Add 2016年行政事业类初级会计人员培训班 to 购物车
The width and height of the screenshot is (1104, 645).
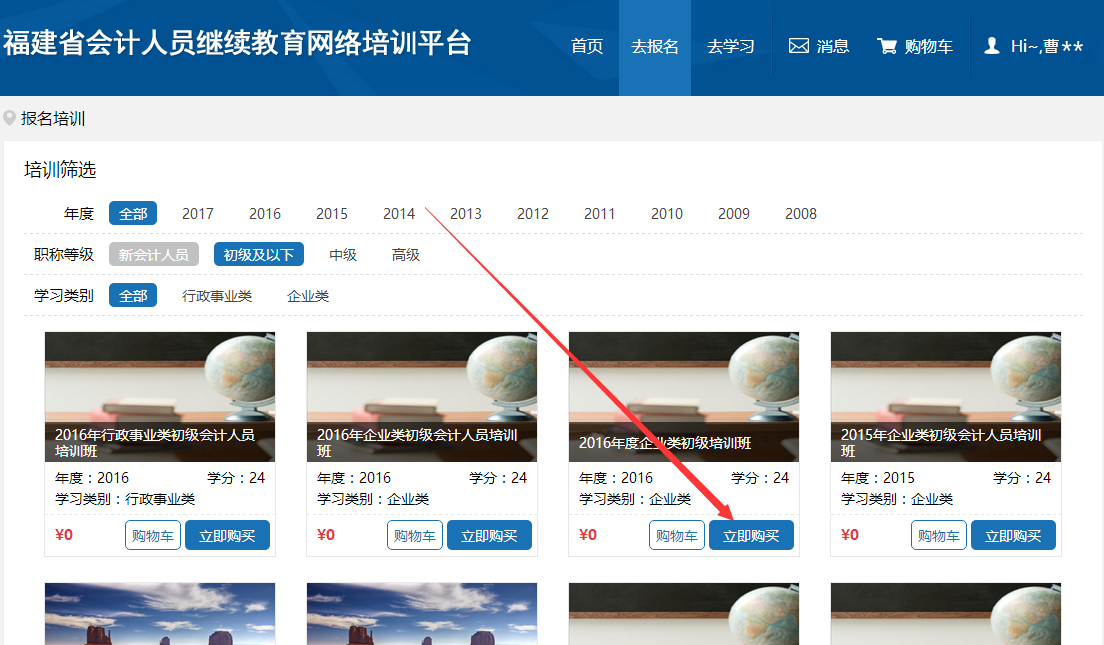coord(153,535)
